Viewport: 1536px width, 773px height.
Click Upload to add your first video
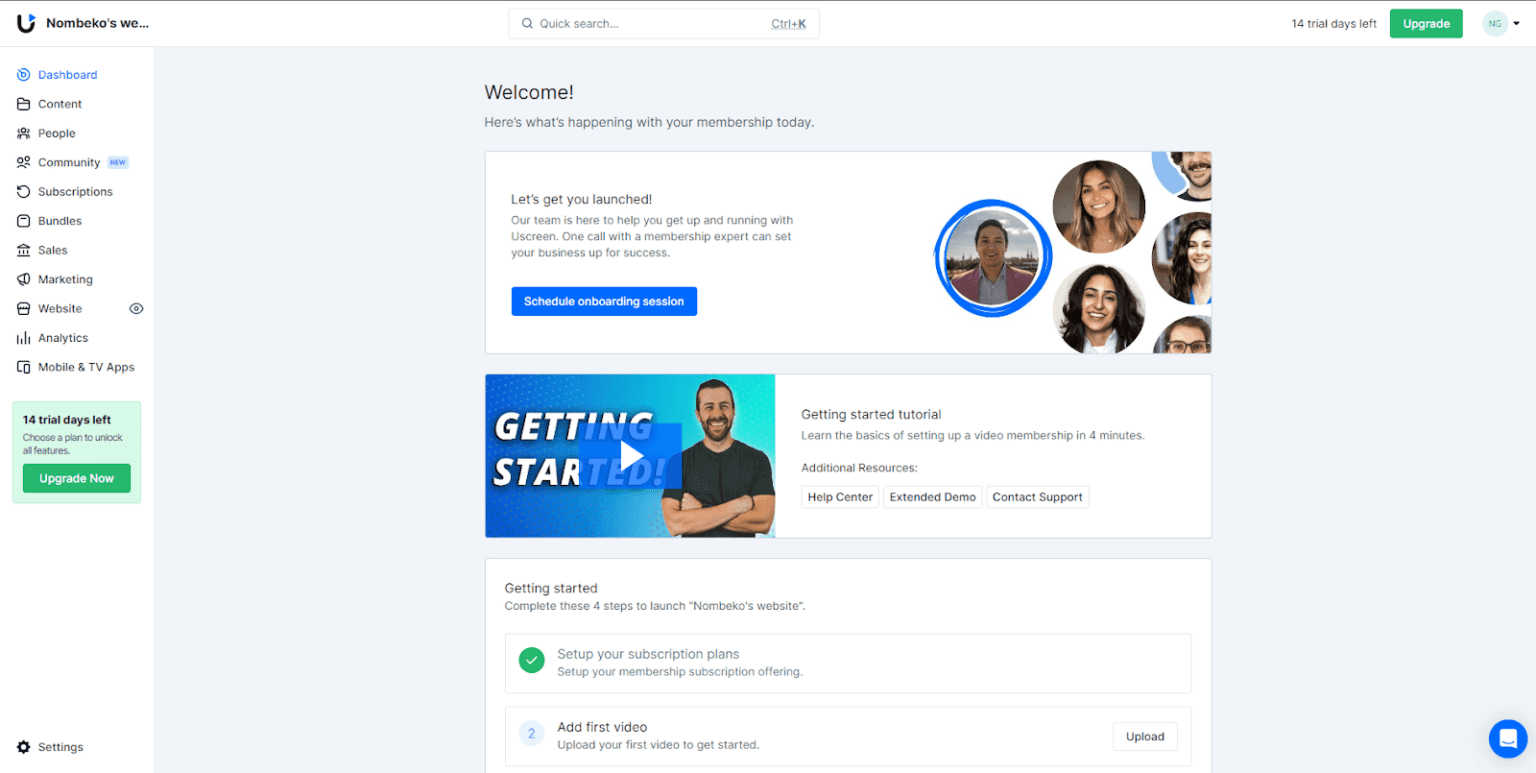point(1144,736)
